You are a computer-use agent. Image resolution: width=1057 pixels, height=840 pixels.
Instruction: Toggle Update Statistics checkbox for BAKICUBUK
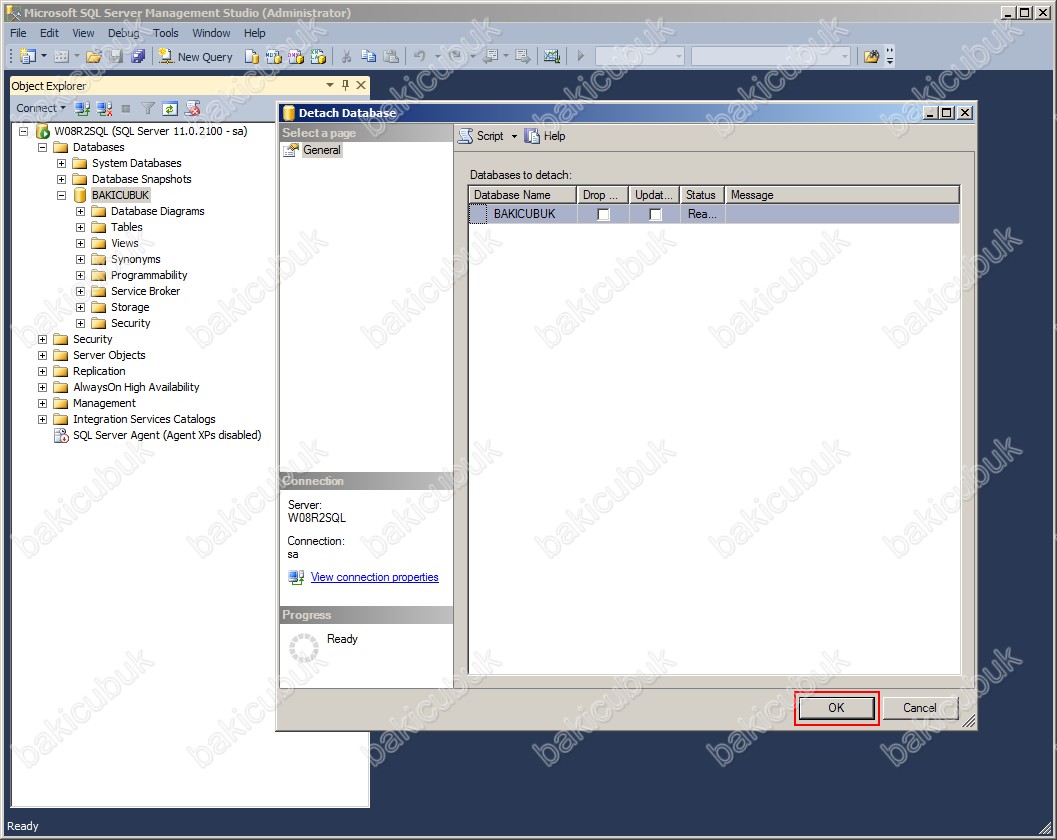(655, 214)
